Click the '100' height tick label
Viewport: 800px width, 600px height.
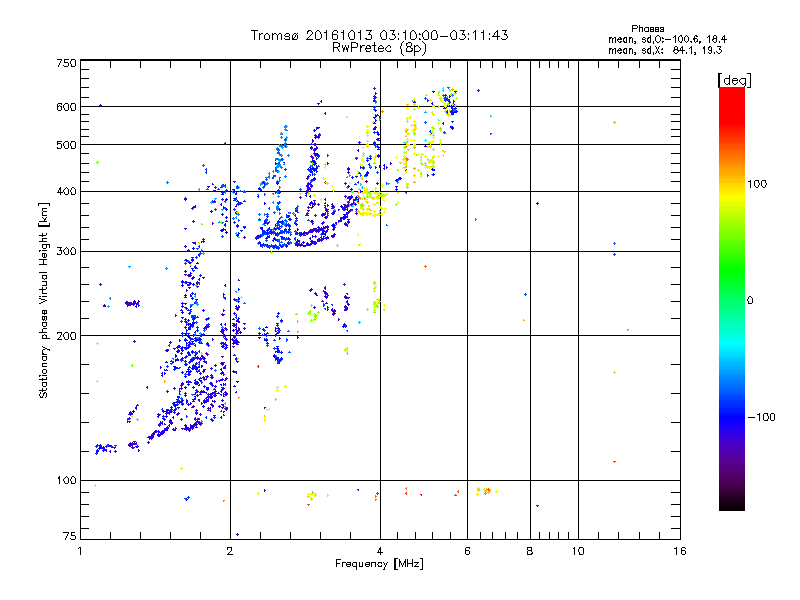[x=66, y=481]
